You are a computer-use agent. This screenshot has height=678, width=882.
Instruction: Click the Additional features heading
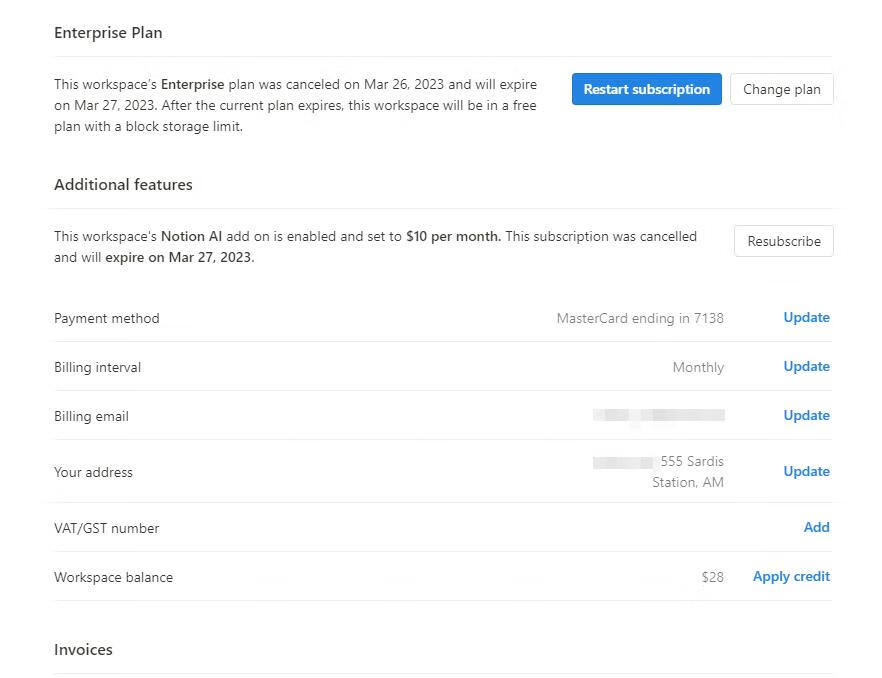[x=123, y=185]
